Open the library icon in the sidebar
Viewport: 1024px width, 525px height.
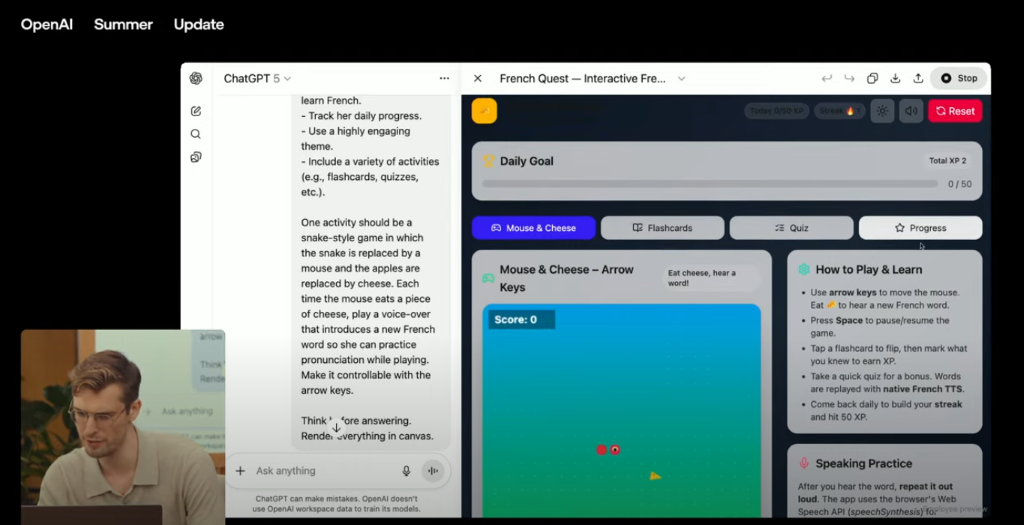point(195,157)
